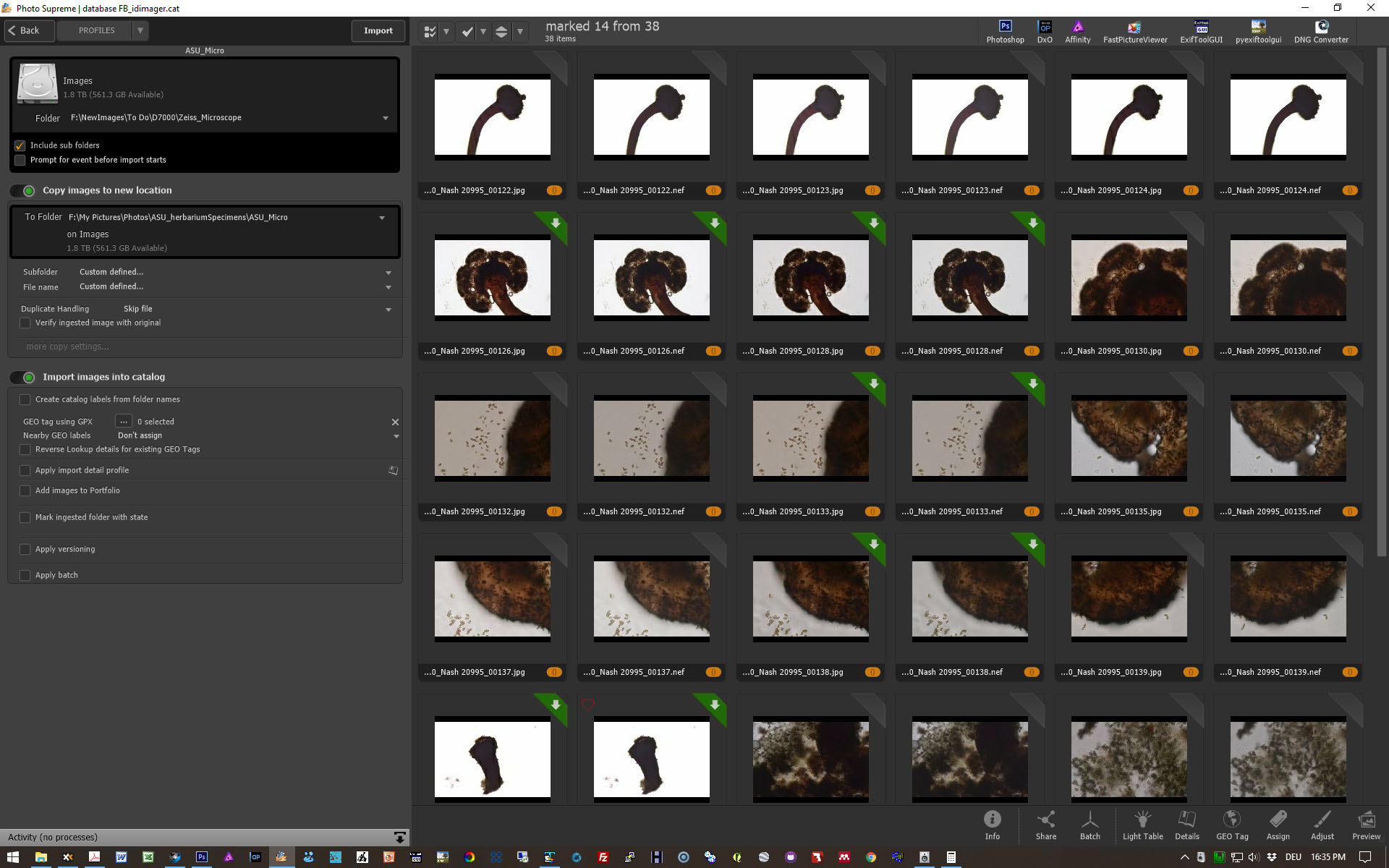
Task: Open the import detail profile editor icon
Action: (x=393, y=470)
